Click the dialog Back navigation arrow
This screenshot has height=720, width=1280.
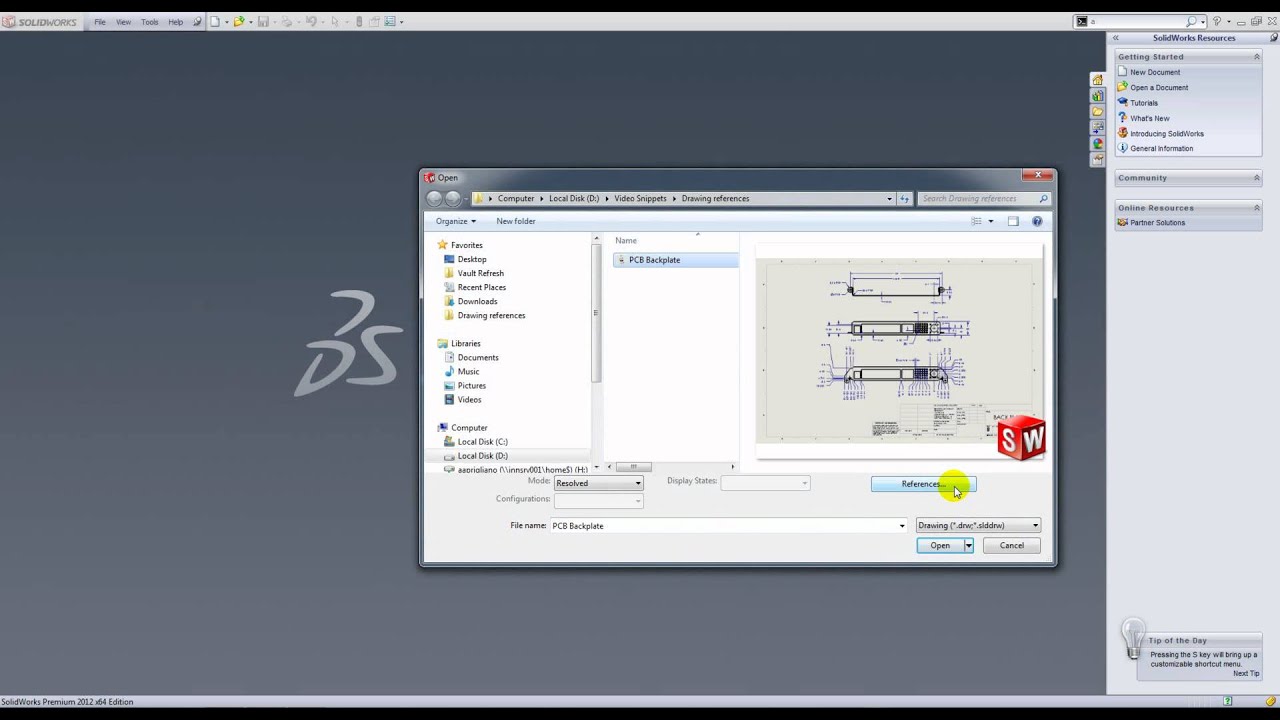click(x=434, y=198)
